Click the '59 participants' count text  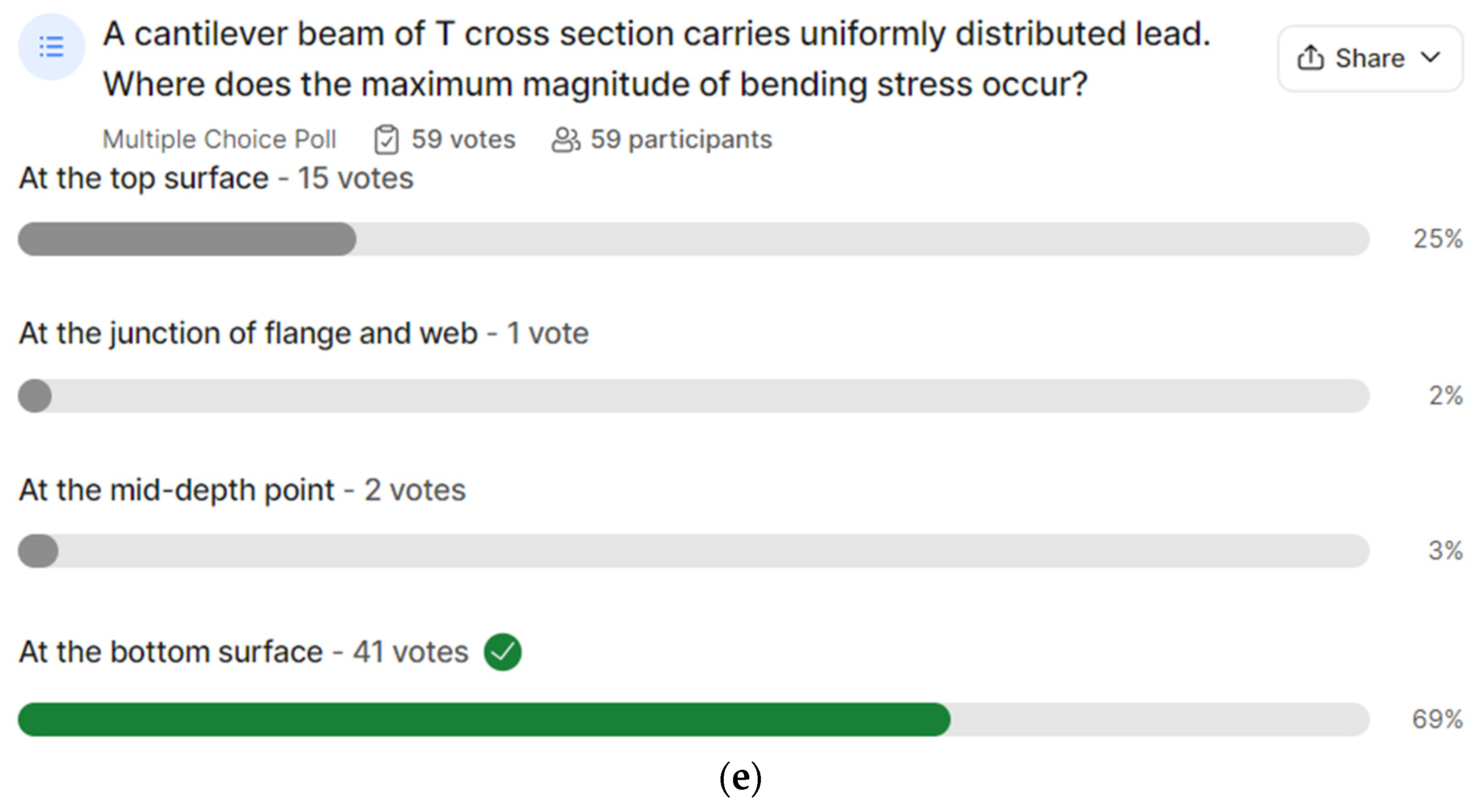(681, 140)
